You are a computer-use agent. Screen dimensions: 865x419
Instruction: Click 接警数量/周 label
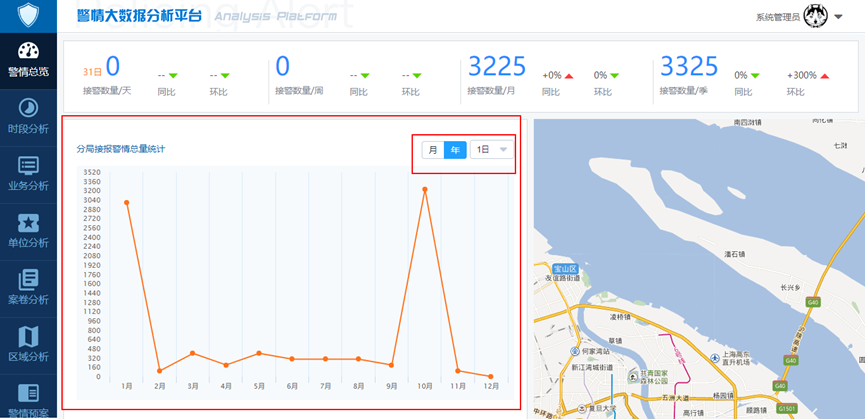click(x=299, y=92)
